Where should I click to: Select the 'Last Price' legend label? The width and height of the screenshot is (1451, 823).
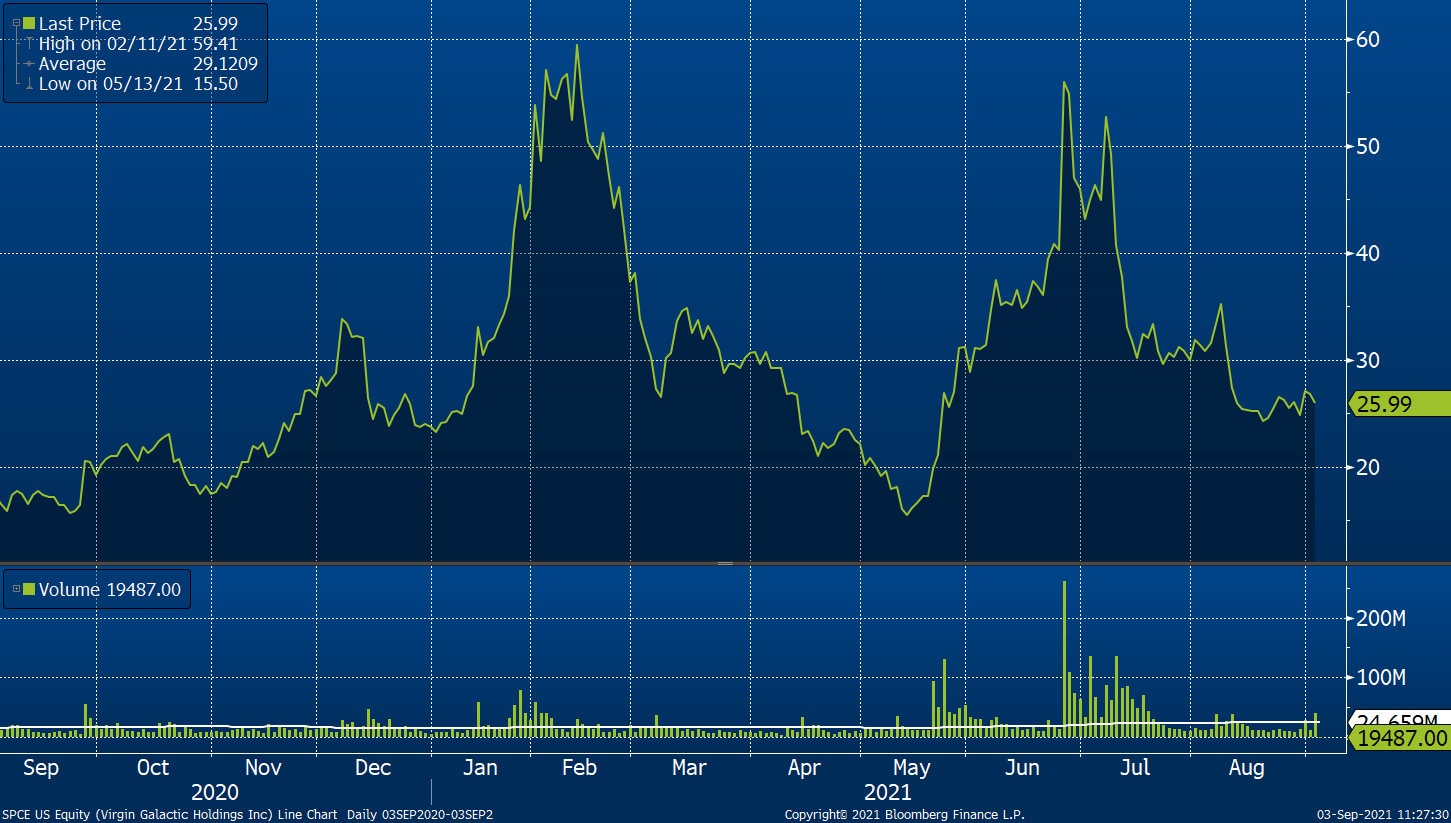point(80,23)
